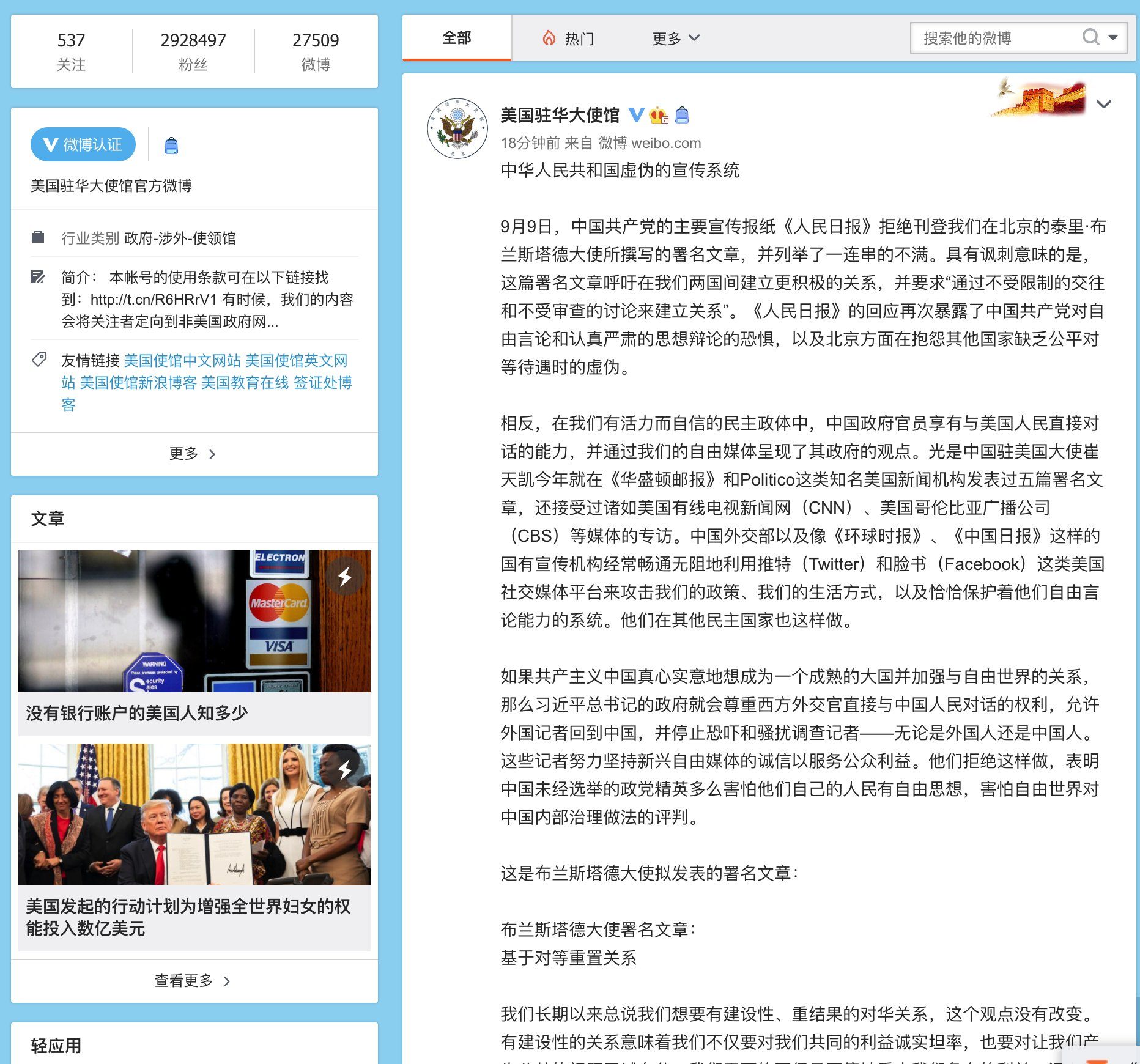Switch to the 全部 tab
Screen dimensions: 1140x1064
click(x=457, y=38)
